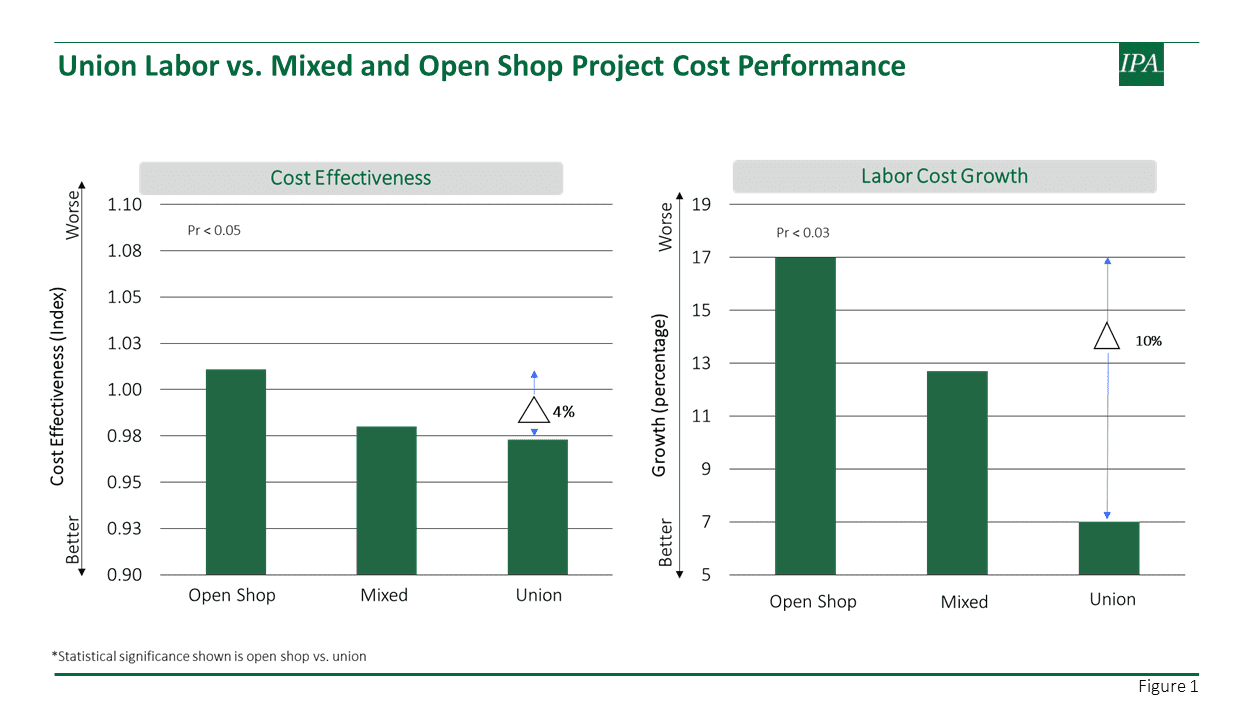Click the Union label under Labor Cost Growth

tap(1112, 599)
